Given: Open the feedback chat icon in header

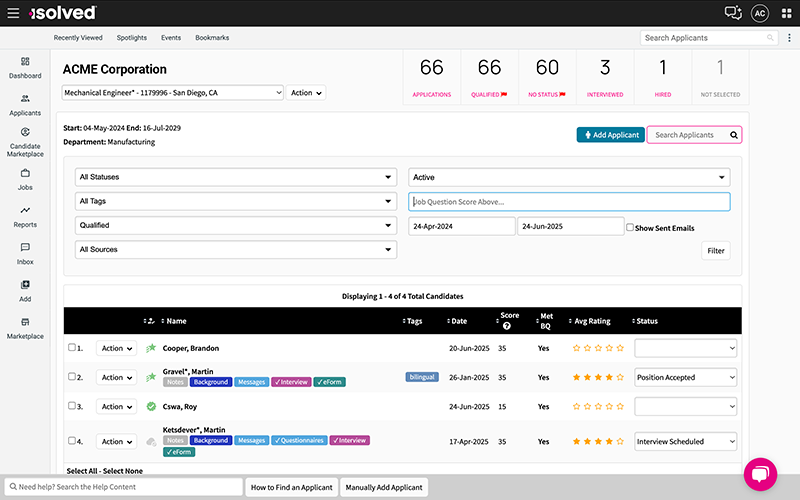Looking at the screenshot, I should point(733,13).
